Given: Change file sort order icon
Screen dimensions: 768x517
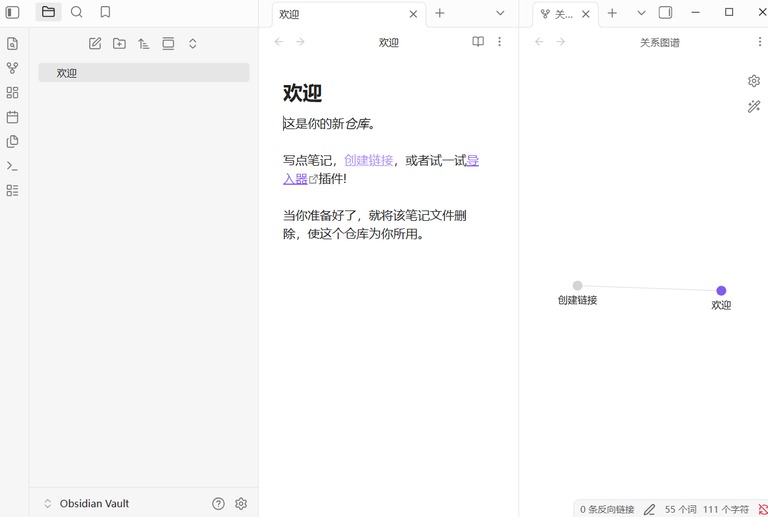Looking at the screenshot, I should pyautogui.click(x=144, y=44).
